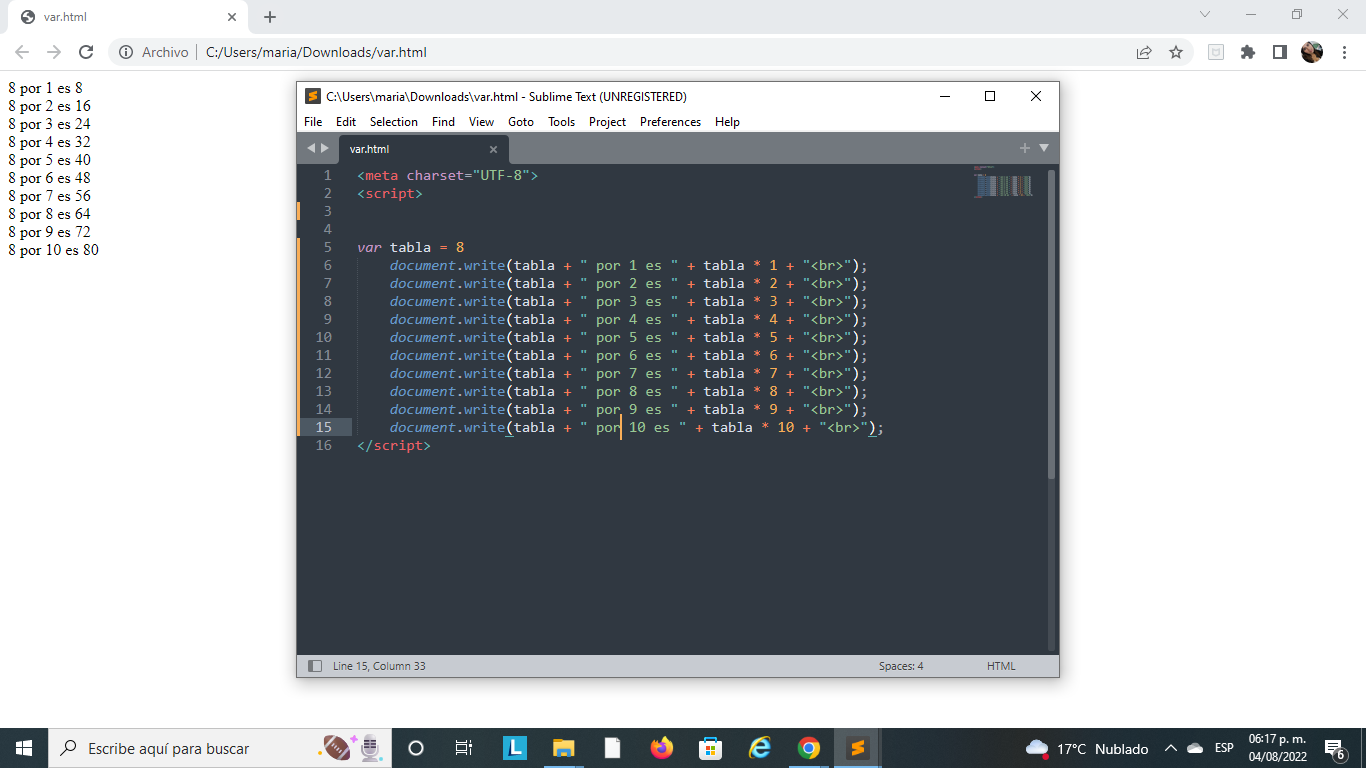Open the Goto menu

click(521, 122)
